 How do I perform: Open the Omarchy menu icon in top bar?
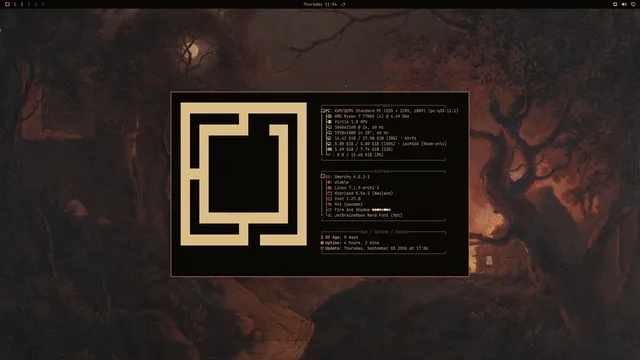coord(7,4)
